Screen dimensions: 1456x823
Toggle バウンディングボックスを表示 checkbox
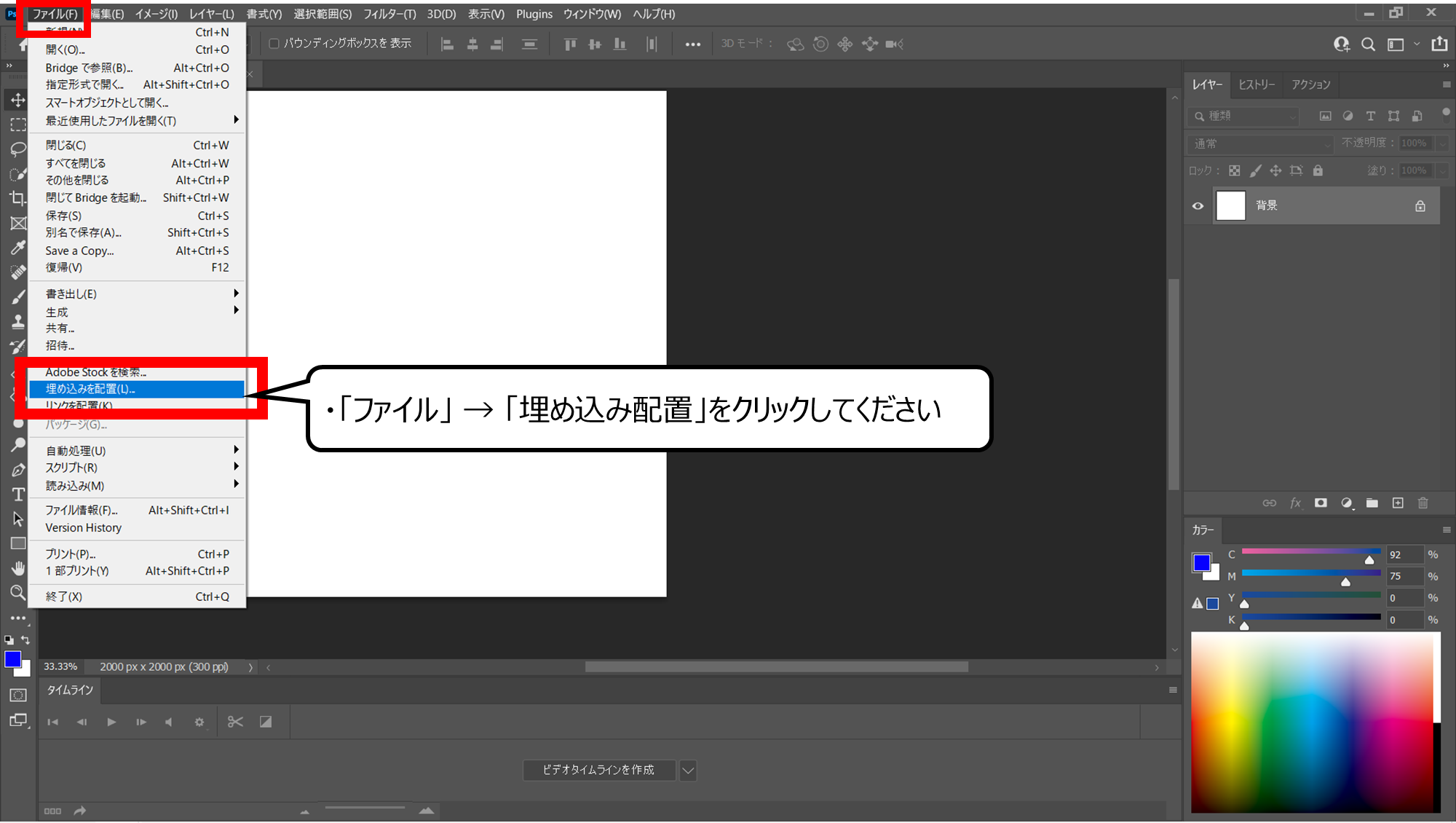click(x=274, y=44)
